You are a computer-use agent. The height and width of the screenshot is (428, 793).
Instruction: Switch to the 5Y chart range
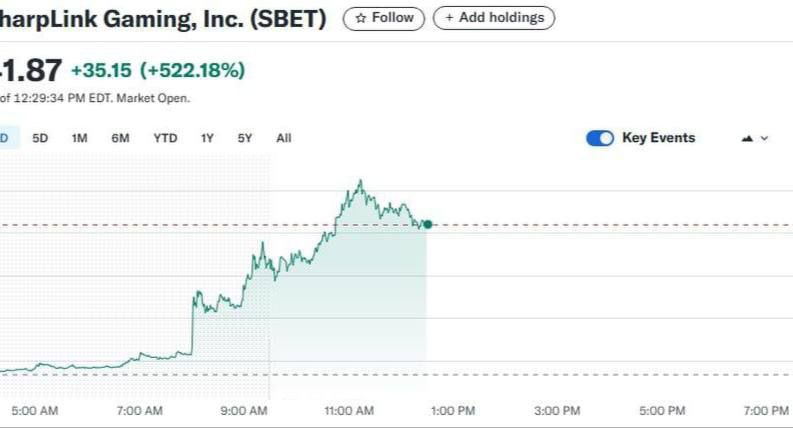point(245,138)
